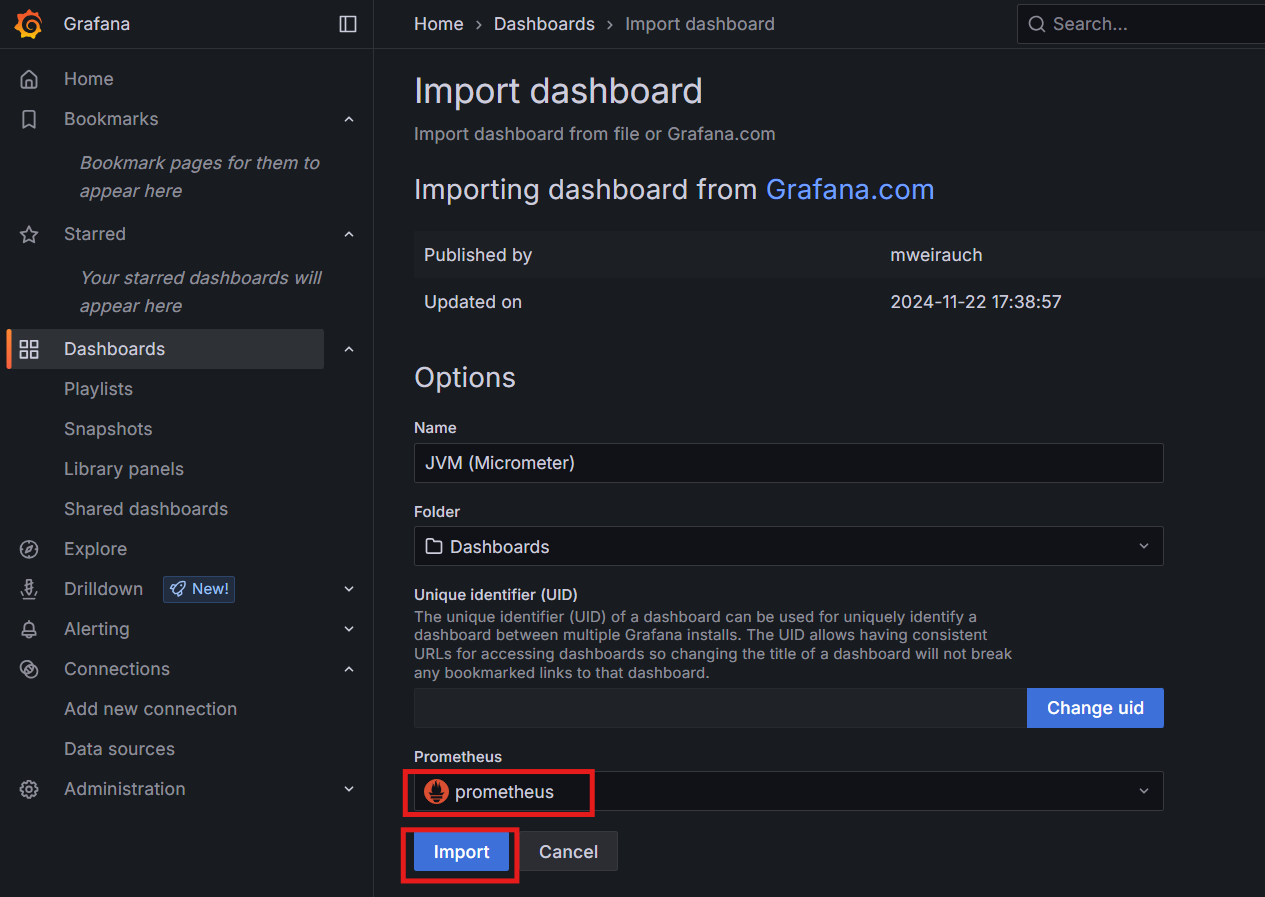This screenshot has height=897, width=1265.
Task: Click the Published by label
Action: coord(478,255)
